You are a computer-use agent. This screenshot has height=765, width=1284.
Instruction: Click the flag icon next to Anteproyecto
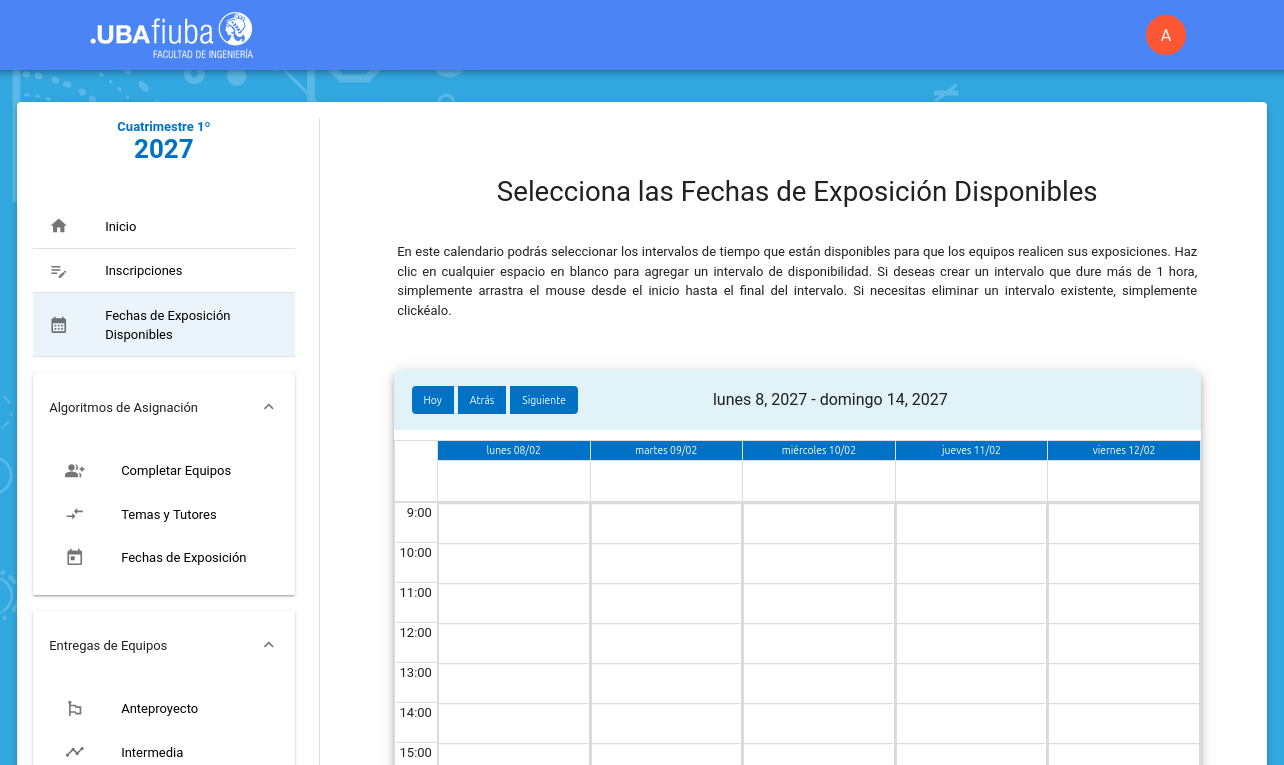(x=75, y=709)
